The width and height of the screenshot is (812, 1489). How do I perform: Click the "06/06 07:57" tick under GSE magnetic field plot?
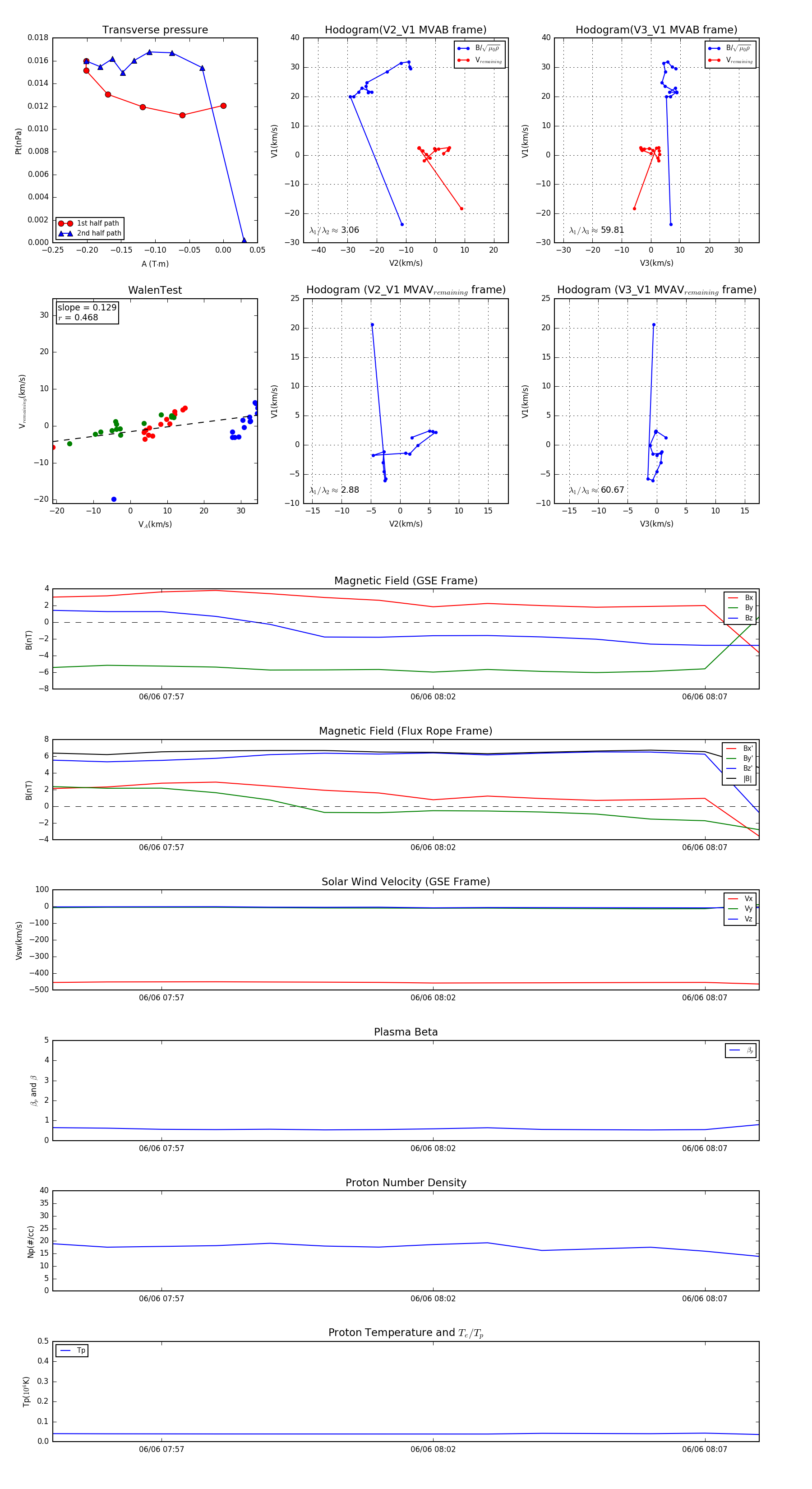[x=161, y=697]
